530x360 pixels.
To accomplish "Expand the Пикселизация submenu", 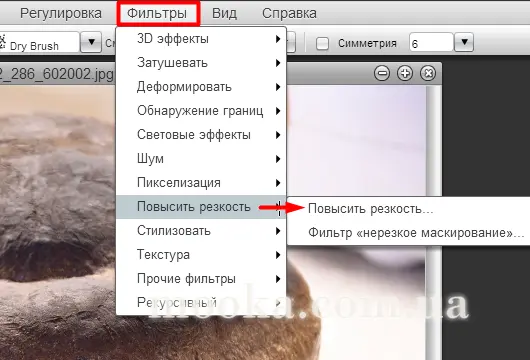I will click(x=201, y=183).
